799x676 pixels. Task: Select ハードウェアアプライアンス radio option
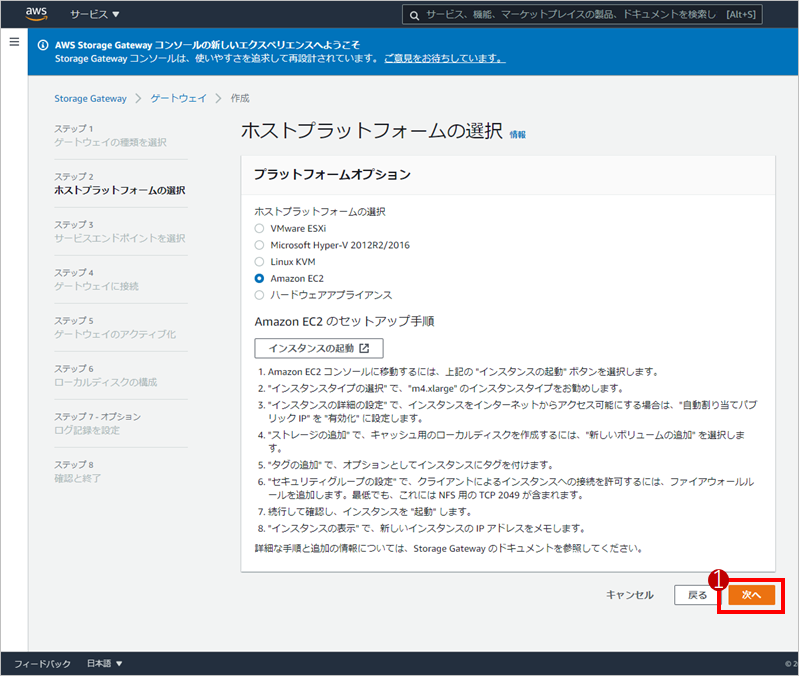[259, 295]
